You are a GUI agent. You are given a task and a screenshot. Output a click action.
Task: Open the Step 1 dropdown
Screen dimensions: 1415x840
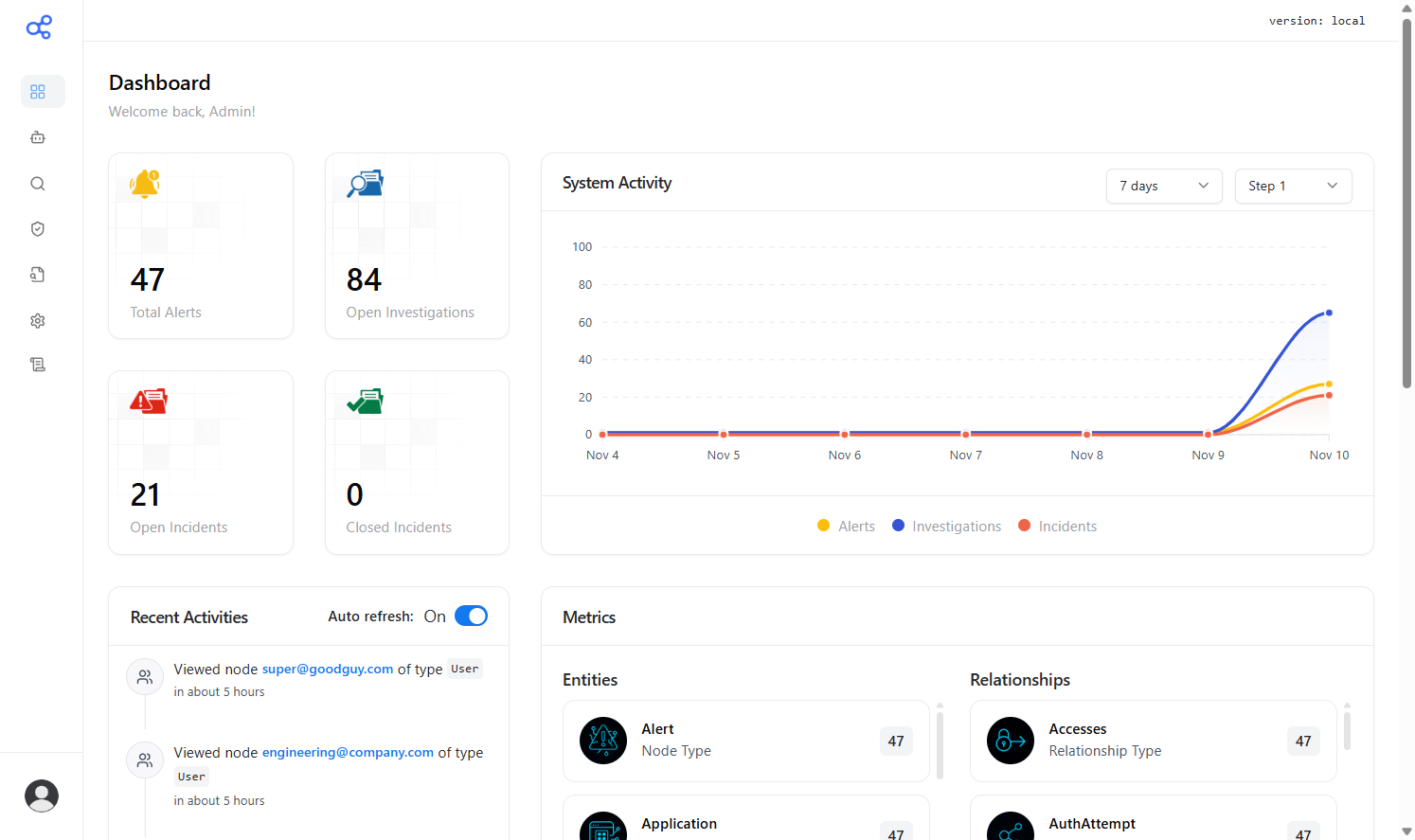[1294, 186]
